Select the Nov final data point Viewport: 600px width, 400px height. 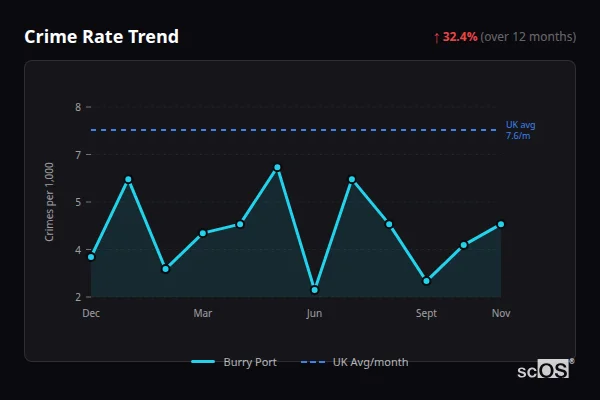click(x=501, y=224)
